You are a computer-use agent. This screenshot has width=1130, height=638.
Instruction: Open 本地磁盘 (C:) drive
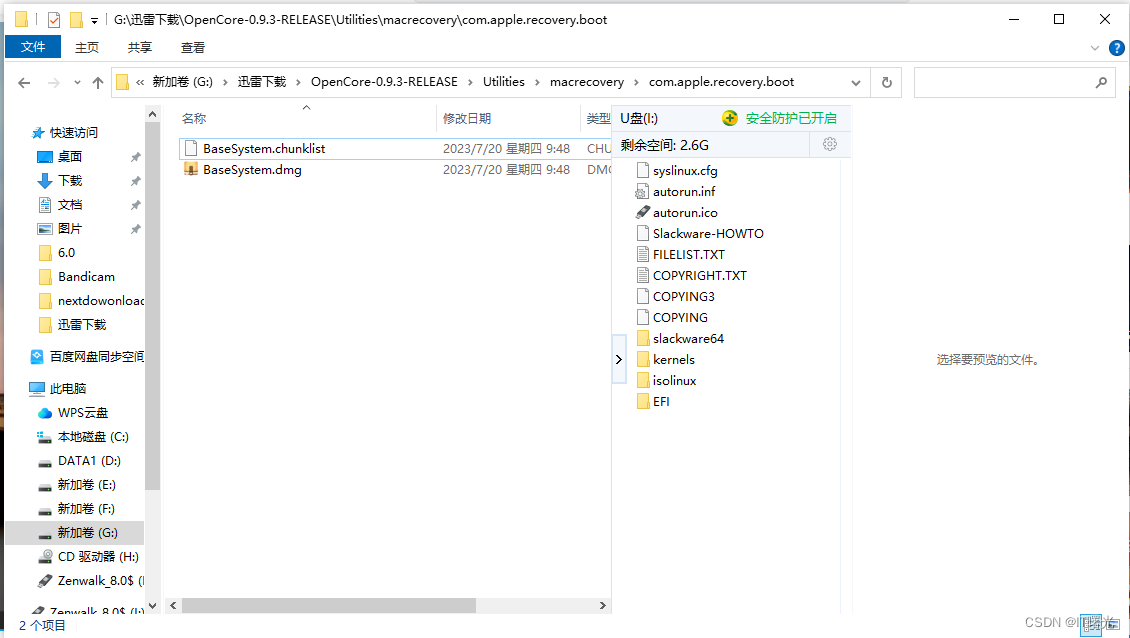tap(93, 437)
